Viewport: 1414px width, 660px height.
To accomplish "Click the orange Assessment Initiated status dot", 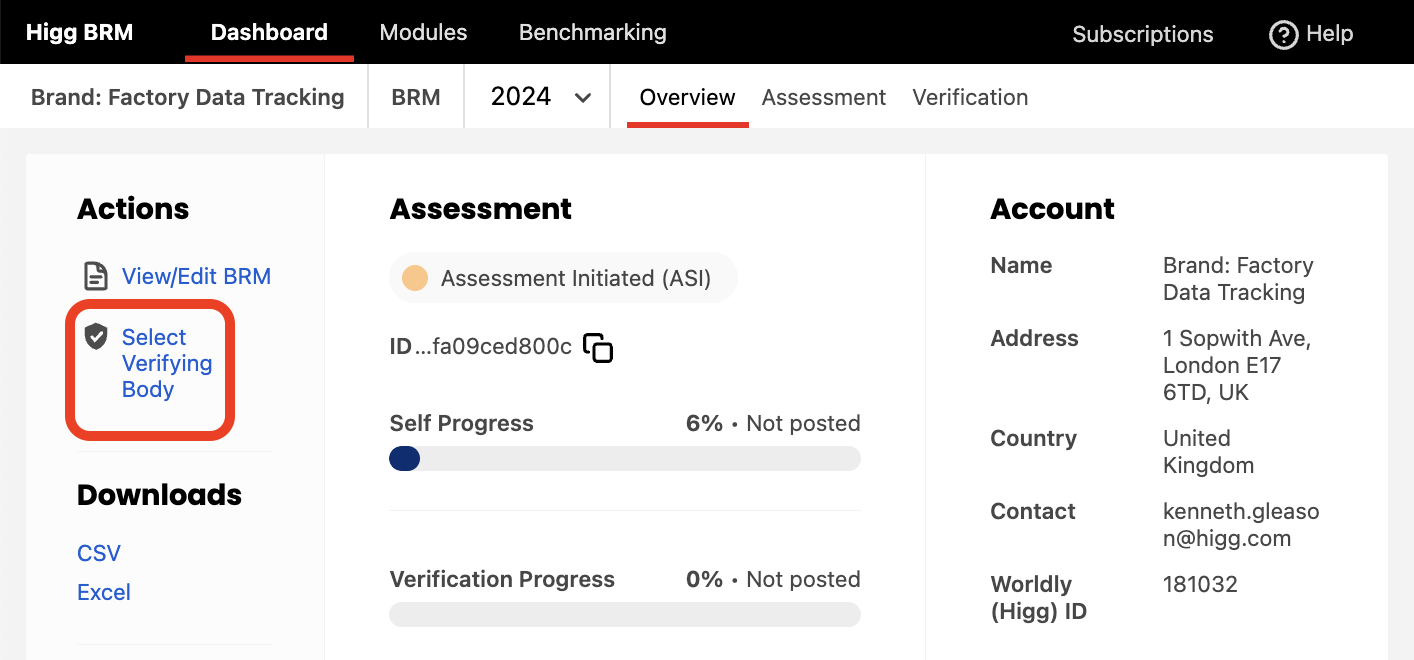I will [x=415, y=278].
